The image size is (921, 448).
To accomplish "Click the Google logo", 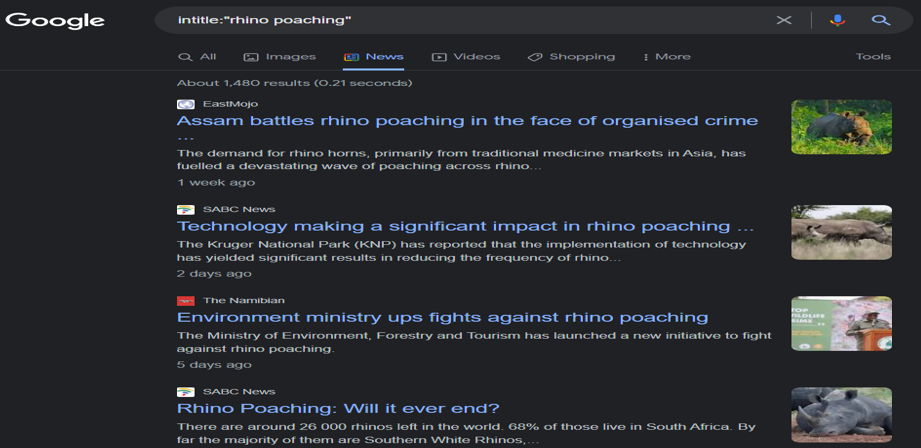I will click(x=55, y=21).
